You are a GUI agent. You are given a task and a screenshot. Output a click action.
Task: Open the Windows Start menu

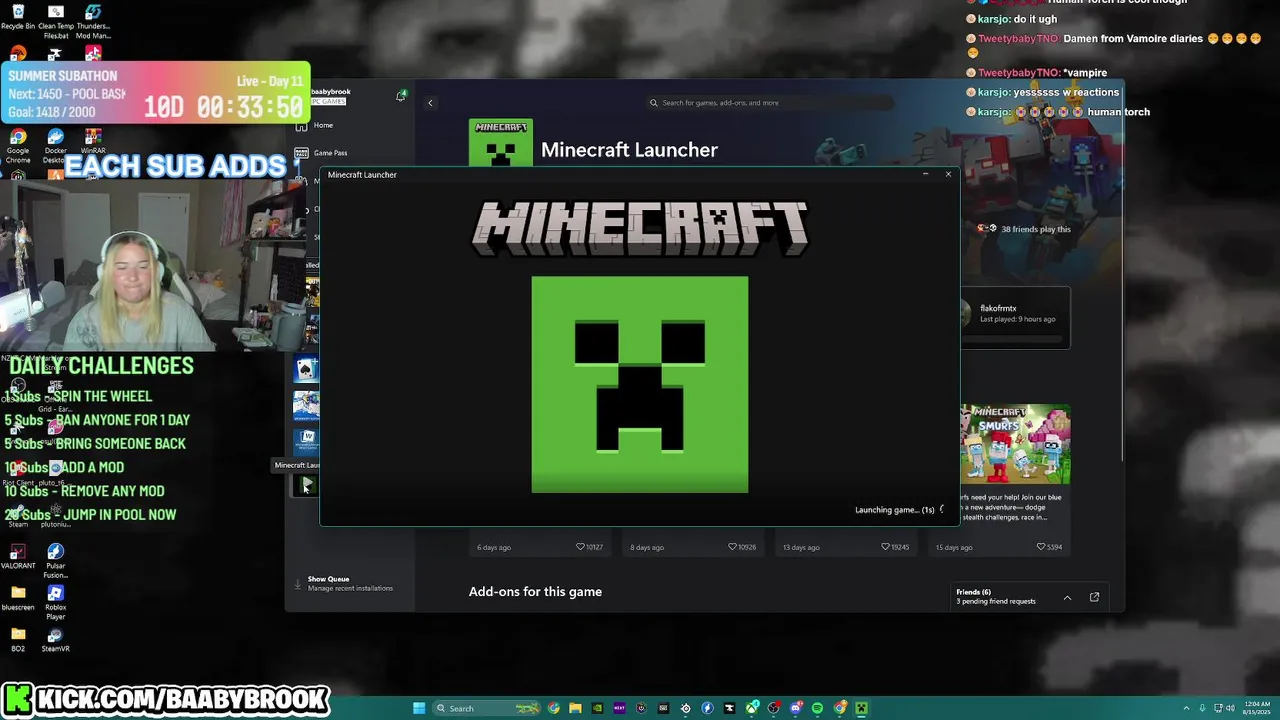(x=419, y=708)
